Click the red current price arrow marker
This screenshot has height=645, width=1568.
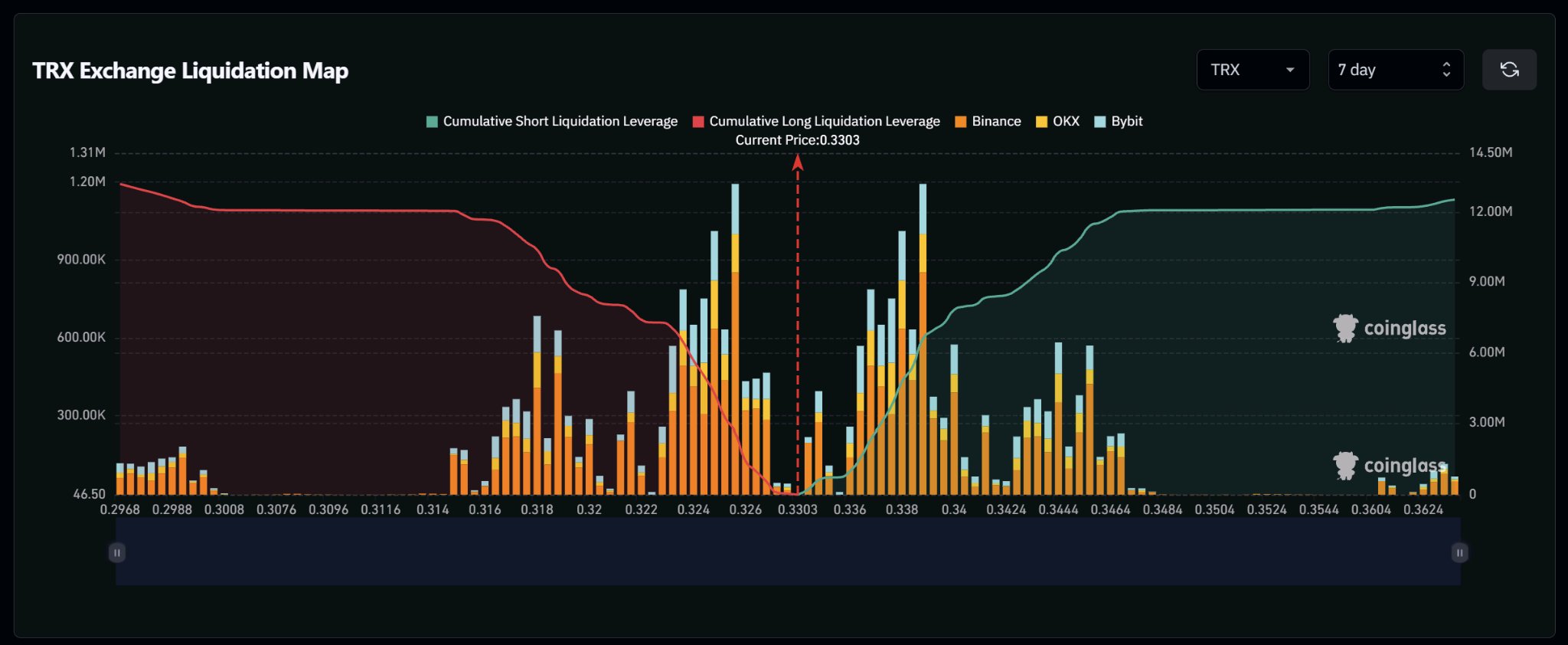pos(798,162)
